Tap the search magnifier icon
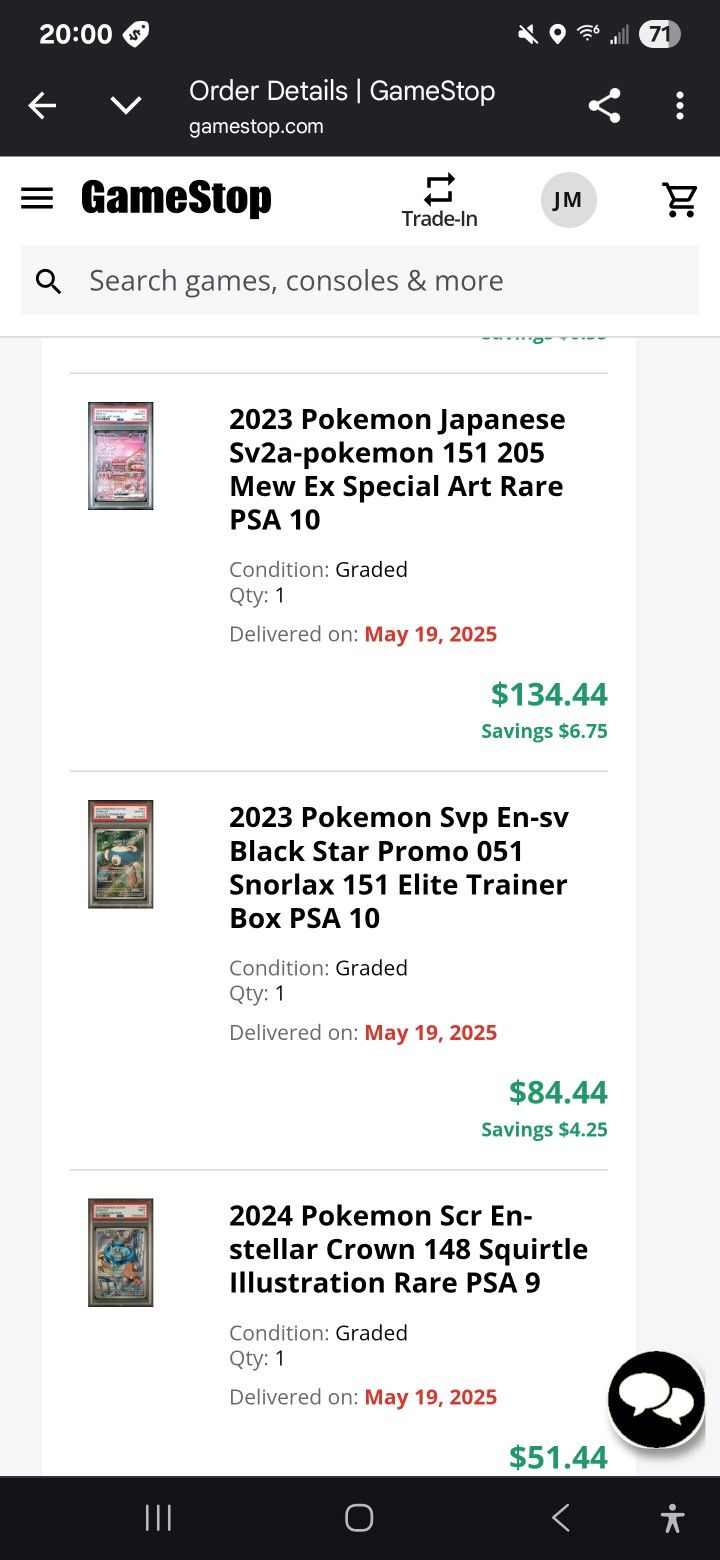Image resolution: width=720 pixels, height=1560 pixels. (48, 281)
